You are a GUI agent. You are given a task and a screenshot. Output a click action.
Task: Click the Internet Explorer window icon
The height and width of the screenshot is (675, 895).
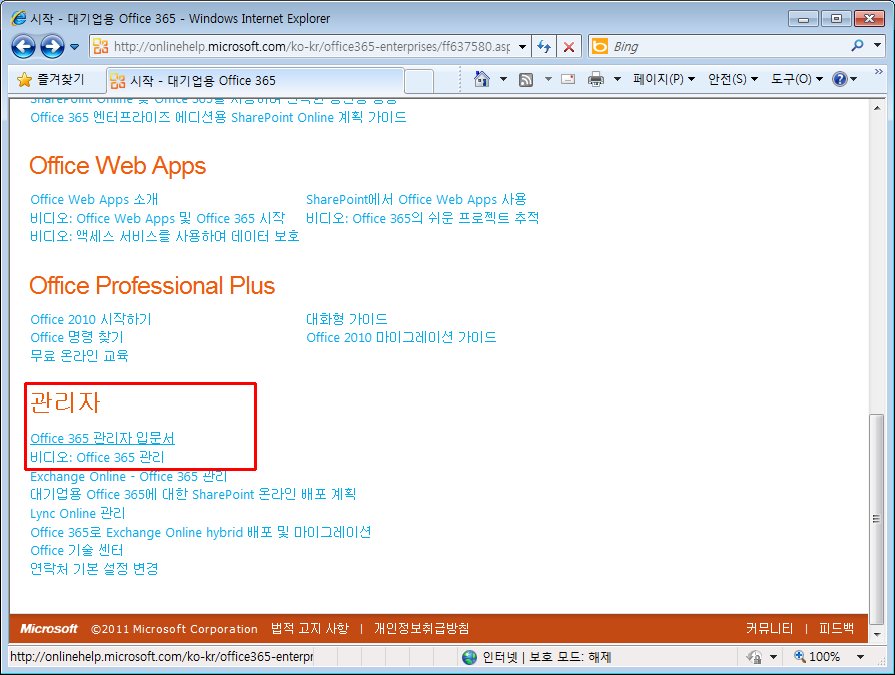pos(19,18)
